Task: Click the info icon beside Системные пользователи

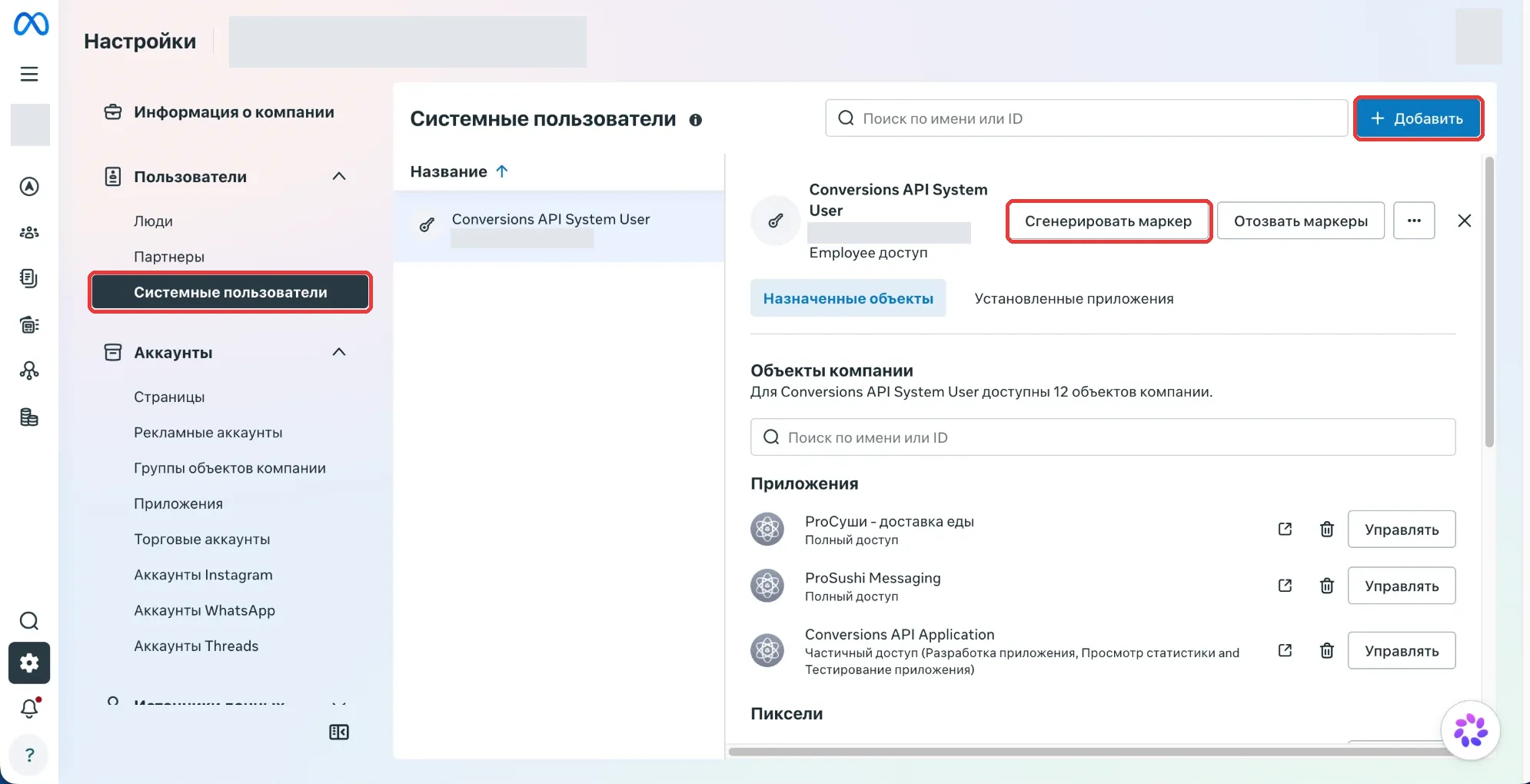Action: [696, 120]
